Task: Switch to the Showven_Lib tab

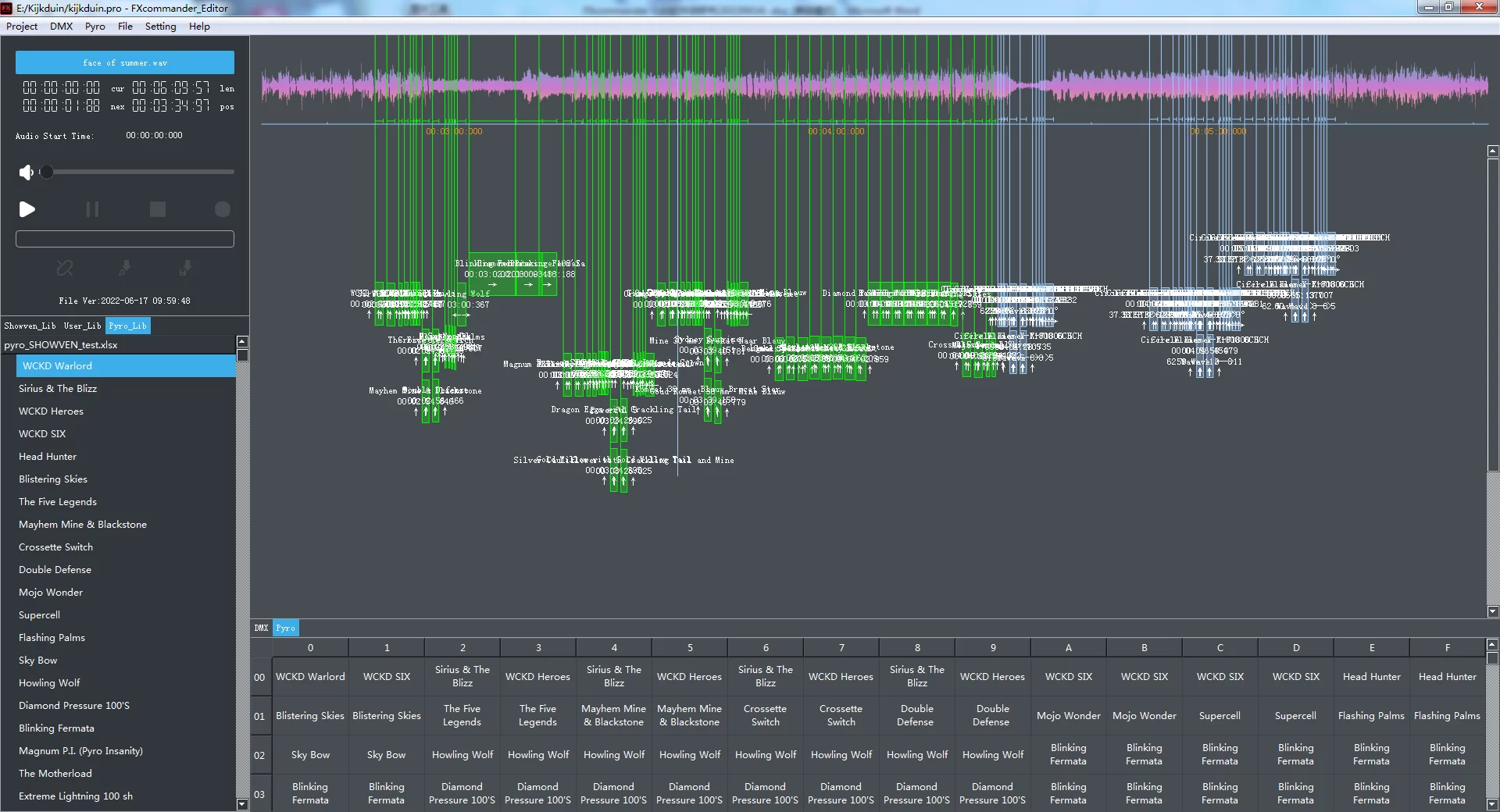Action: (30, 326)
